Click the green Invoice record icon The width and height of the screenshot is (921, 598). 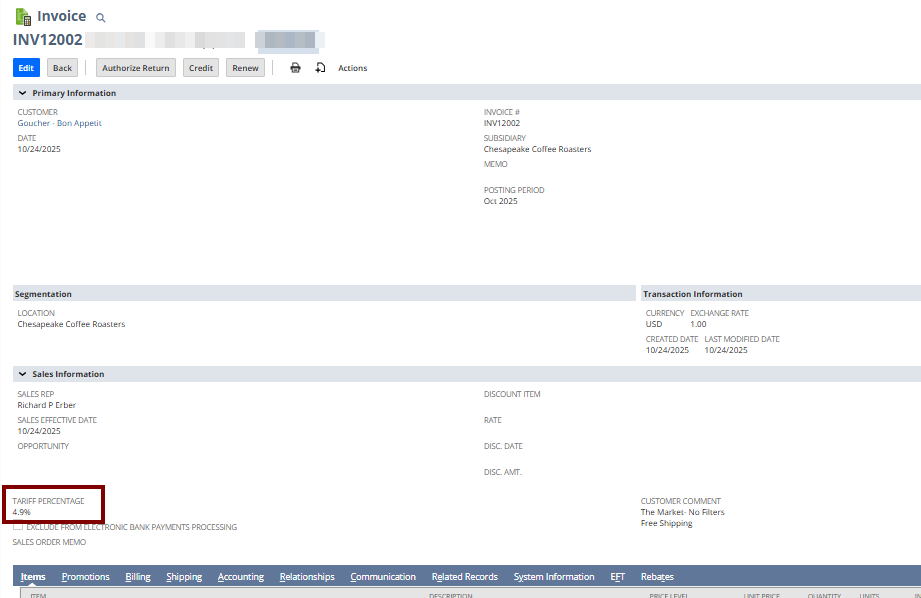[x=23, y=17]
